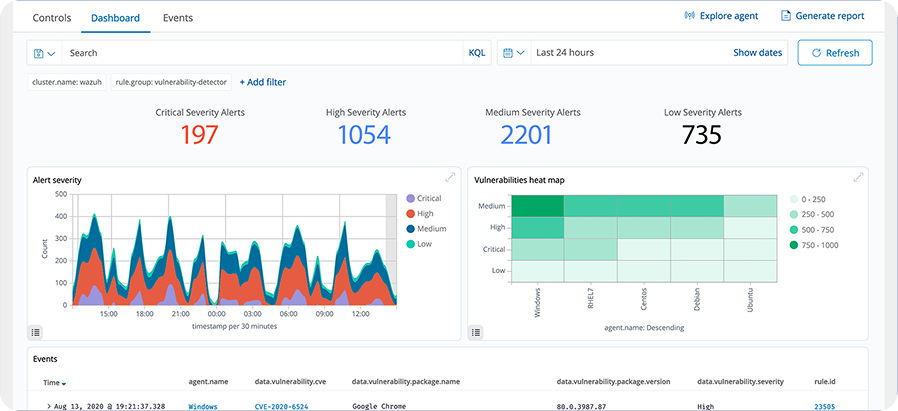Click the refresh icon in Refresh button
The width and height of the screenshot is (898, 411).
click(817, 53)
